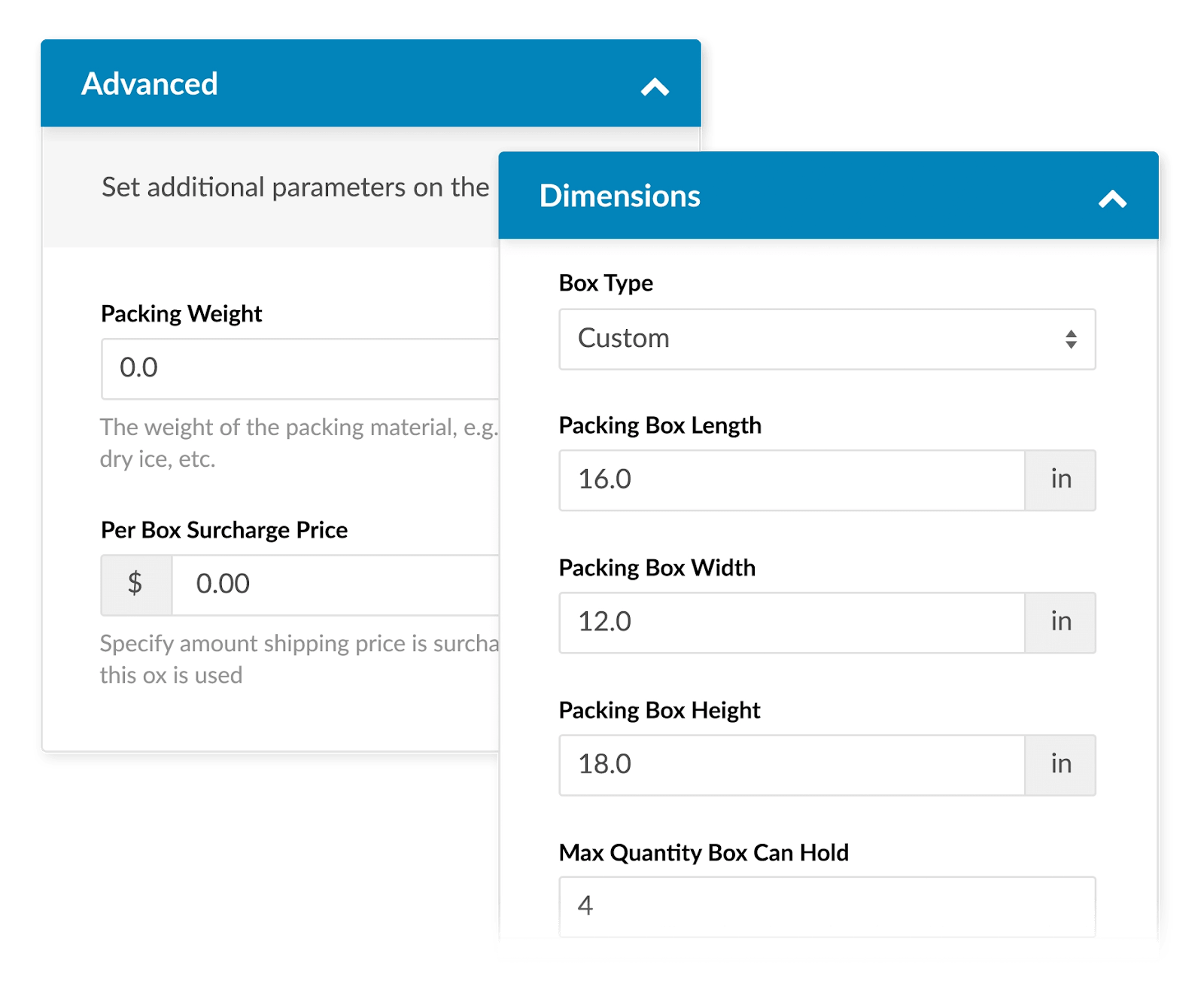Click the Packing Box Width label
Image resolution: width=1204 pixels, height=990 pixels.
coord(657,568)
